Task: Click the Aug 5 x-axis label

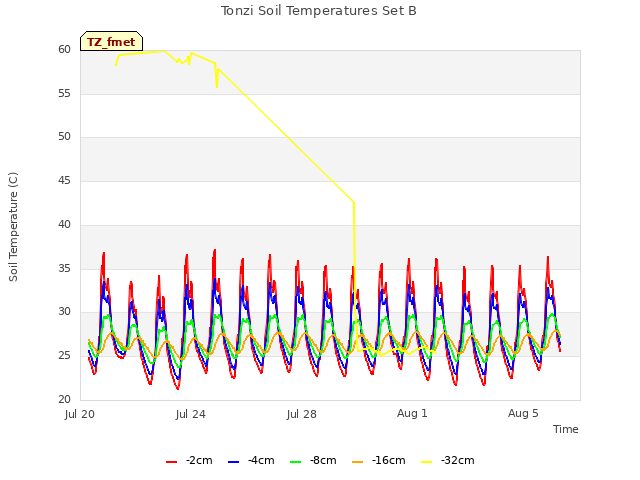Action: point(523,413)
